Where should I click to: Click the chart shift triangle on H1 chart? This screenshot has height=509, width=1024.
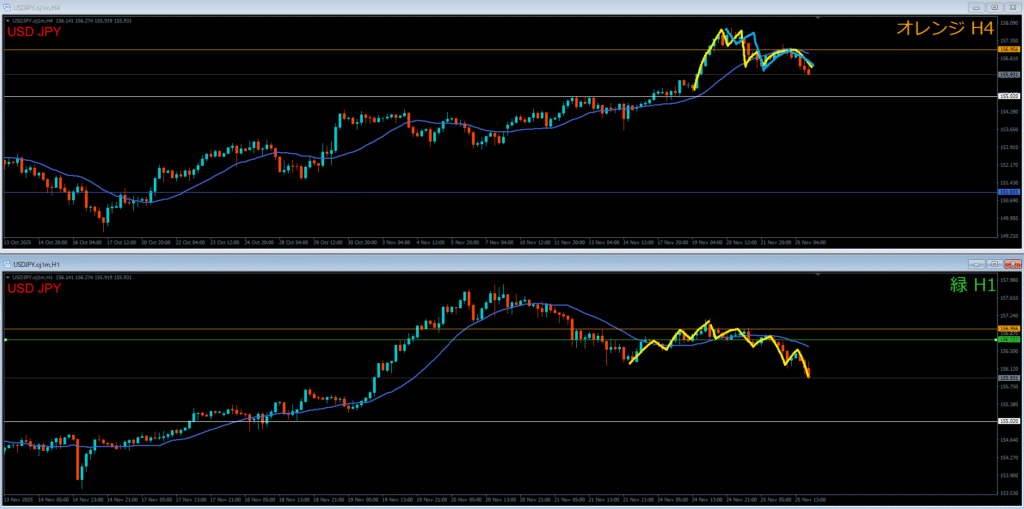coord(819,275)
